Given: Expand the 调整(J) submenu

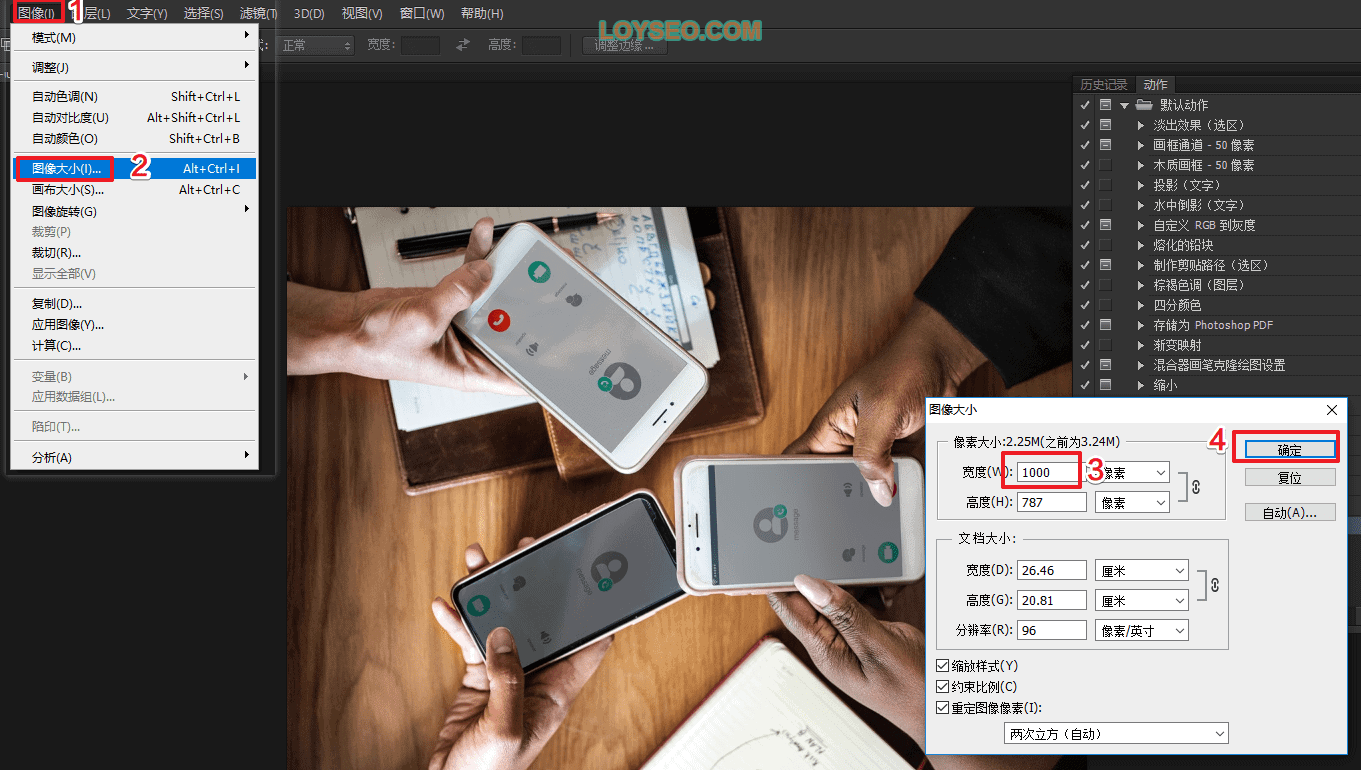Looking at the screenshot, I should 134,67.
